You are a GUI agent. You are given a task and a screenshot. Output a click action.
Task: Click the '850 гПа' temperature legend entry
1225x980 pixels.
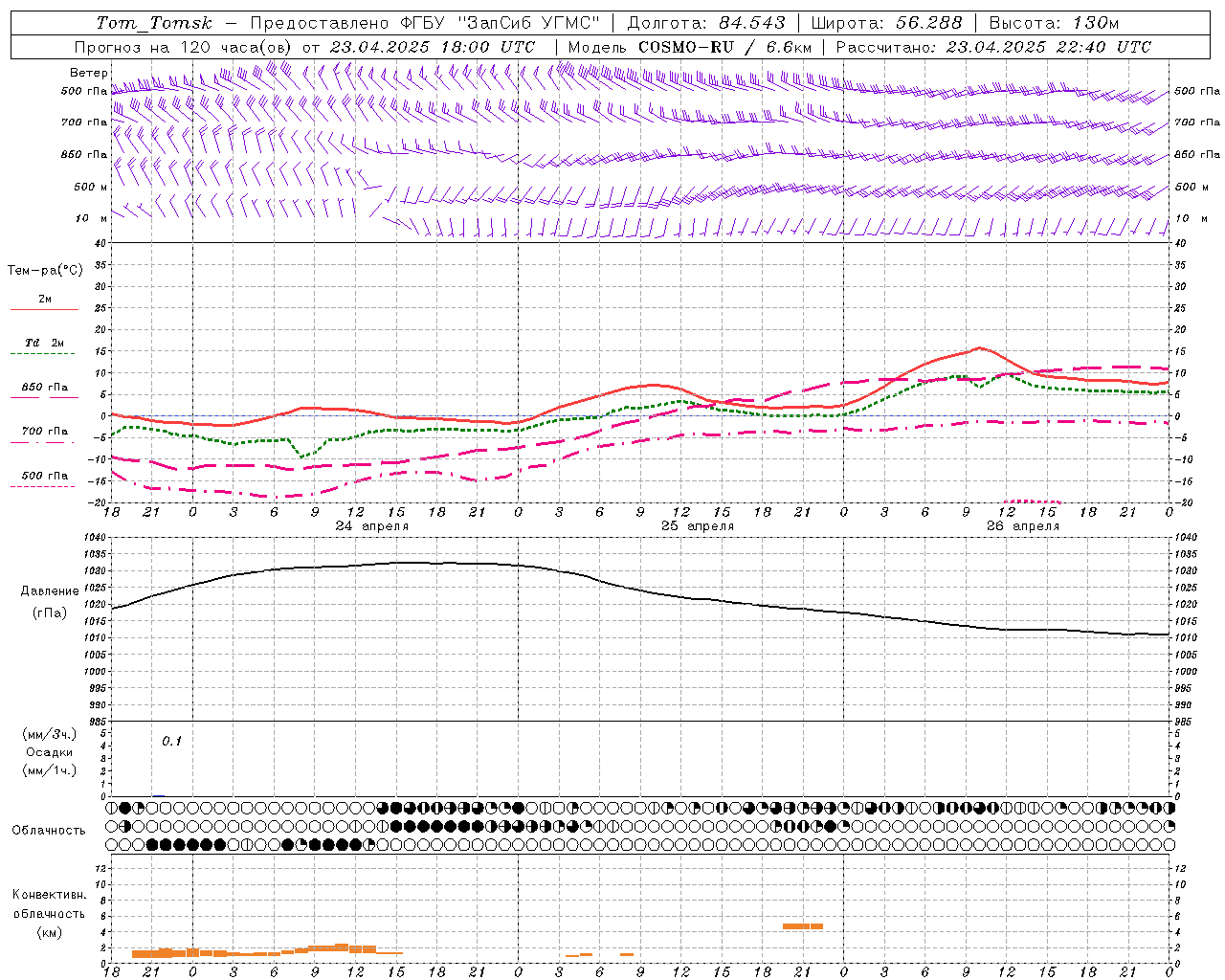click(x=45, y=388)
